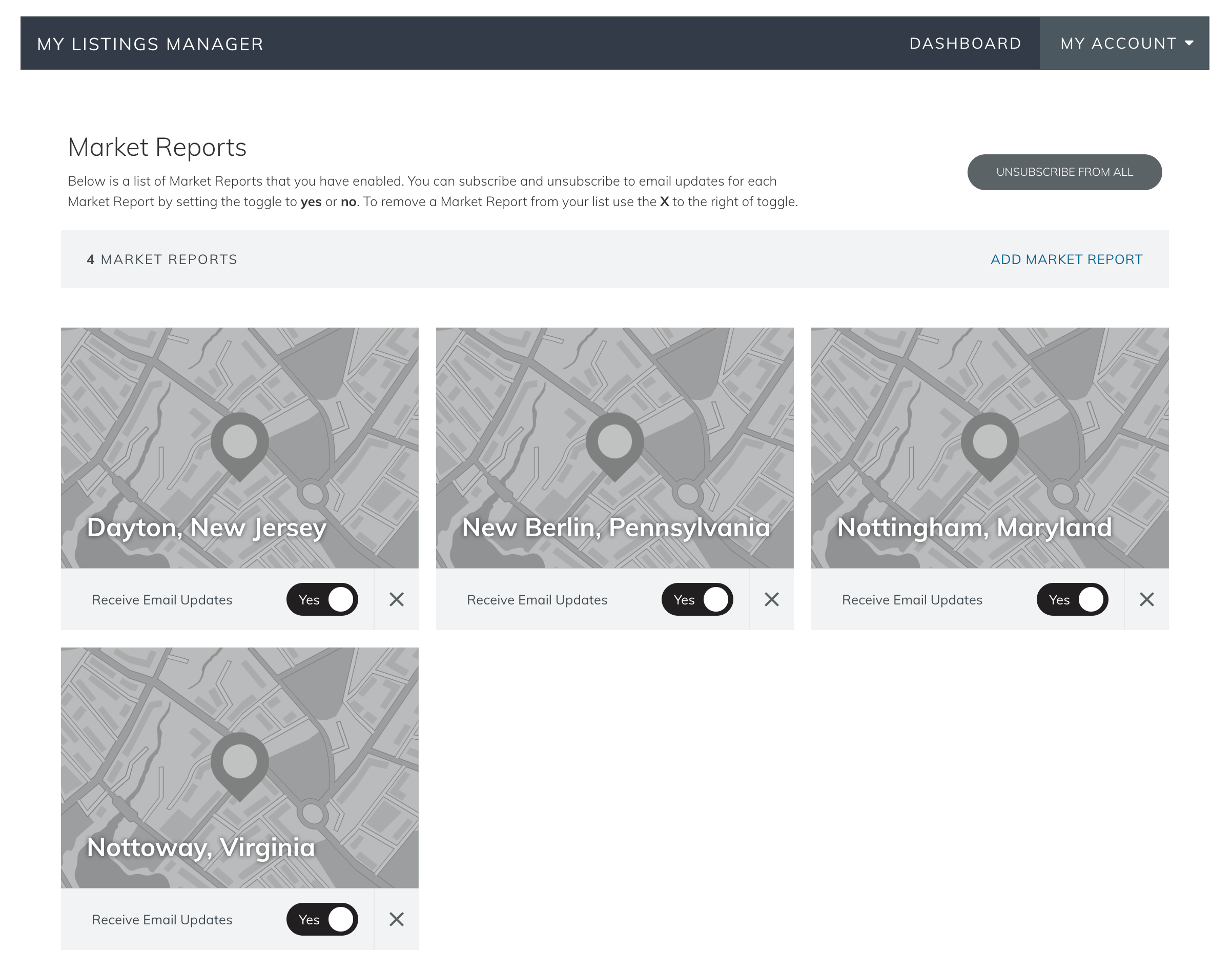
Task: Turn off Nottingham, Maryland email updates
Action: [x=1072, y=599]
